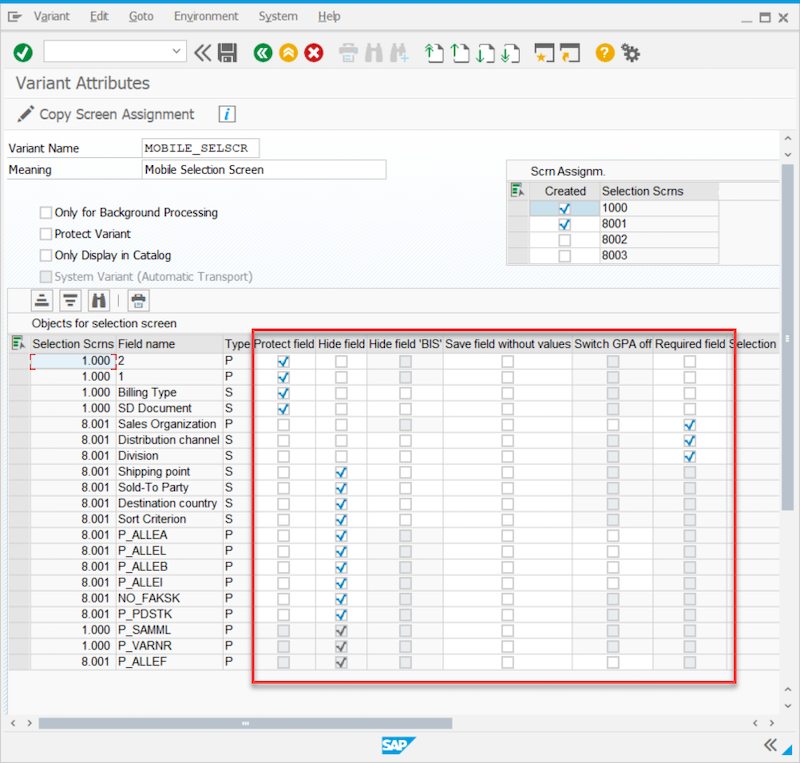
Task: Click the horizontal scrollbar thumb at bottom
Action: point(245,723)
